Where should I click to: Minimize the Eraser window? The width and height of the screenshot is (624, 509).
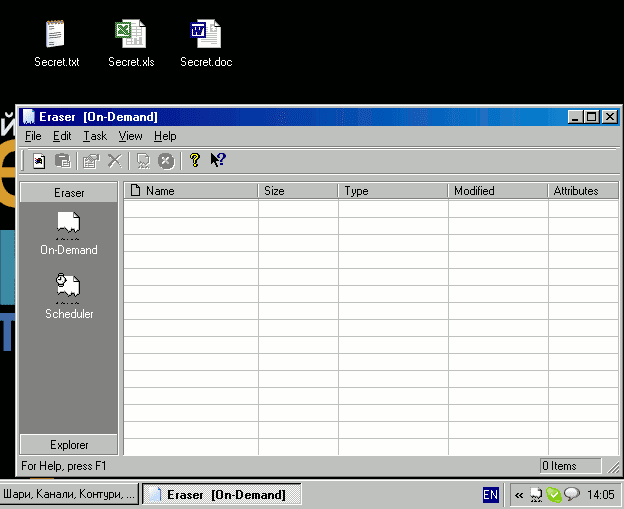[575, 117]
